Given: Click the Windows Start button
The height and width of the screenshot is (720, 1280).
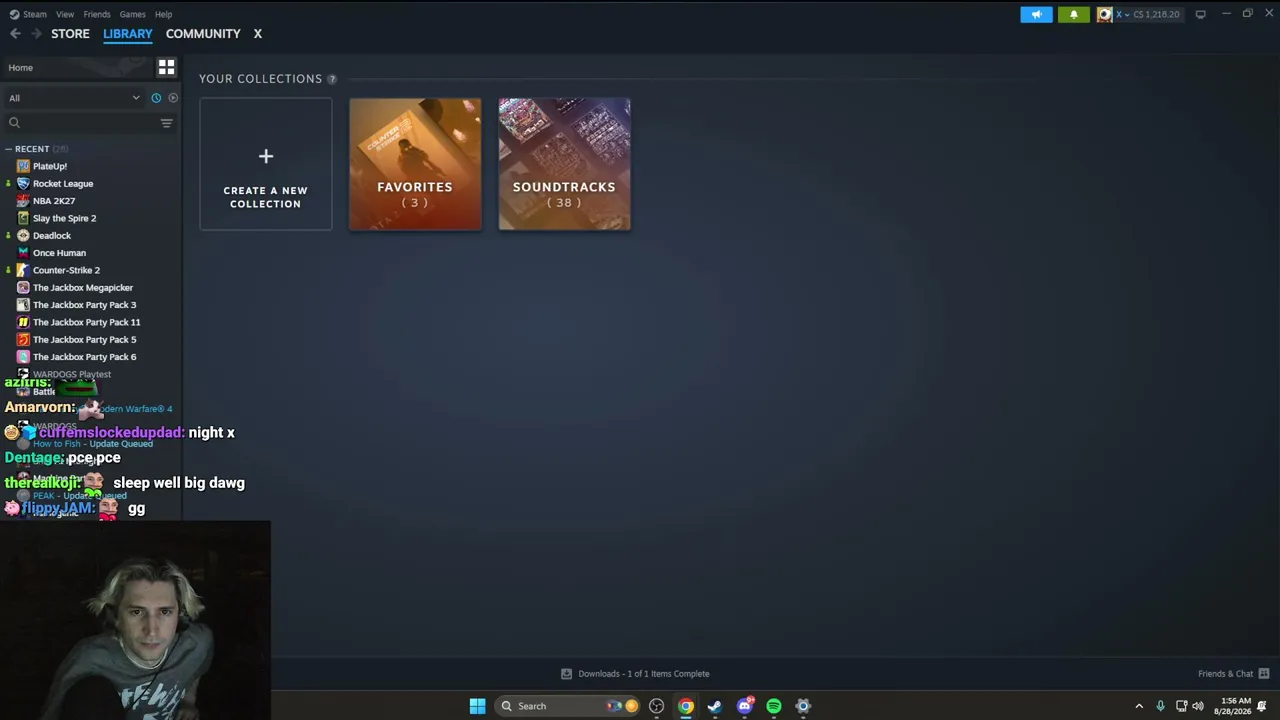Looking at the screenshot, I should (x=477, y=706).
